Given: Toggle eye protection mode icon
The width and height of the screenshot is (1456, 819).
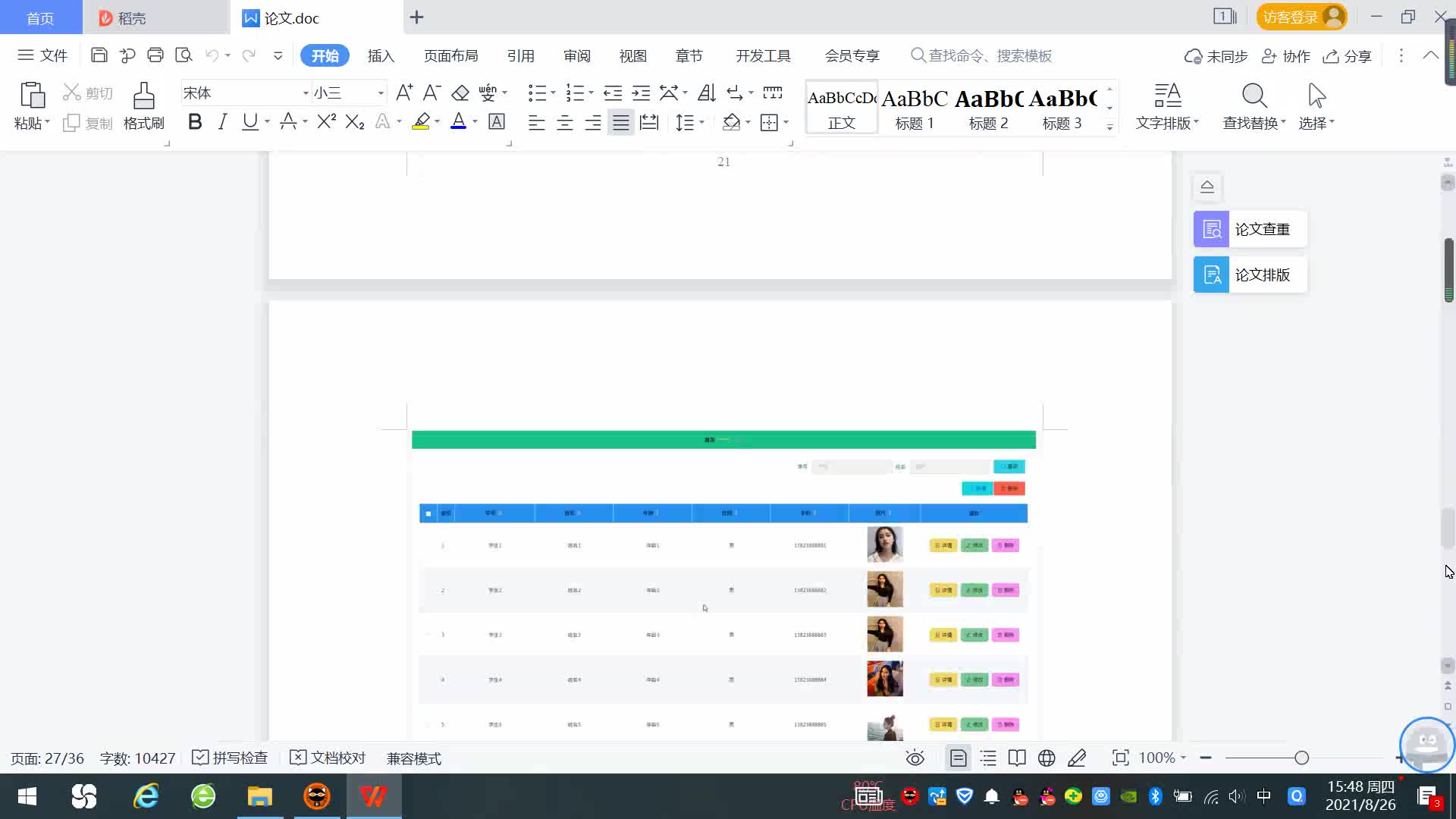Looking at the screenshot, I should [x=915, y=758].
